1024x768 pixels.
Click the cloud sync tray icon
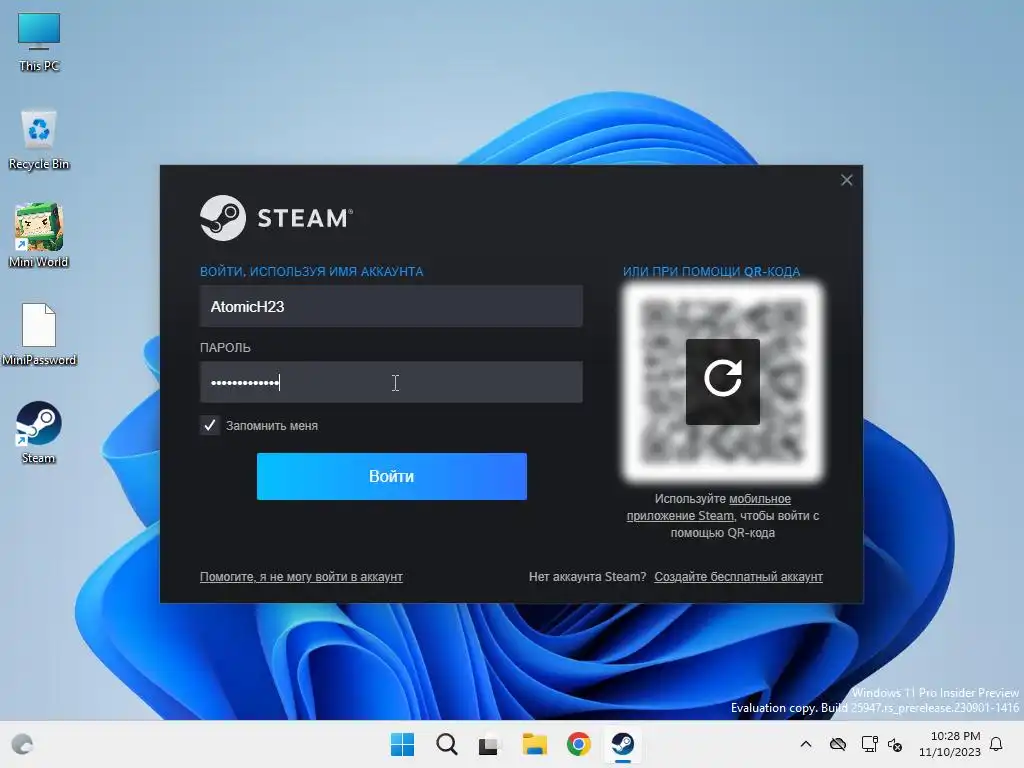click(x=838, y=744)
